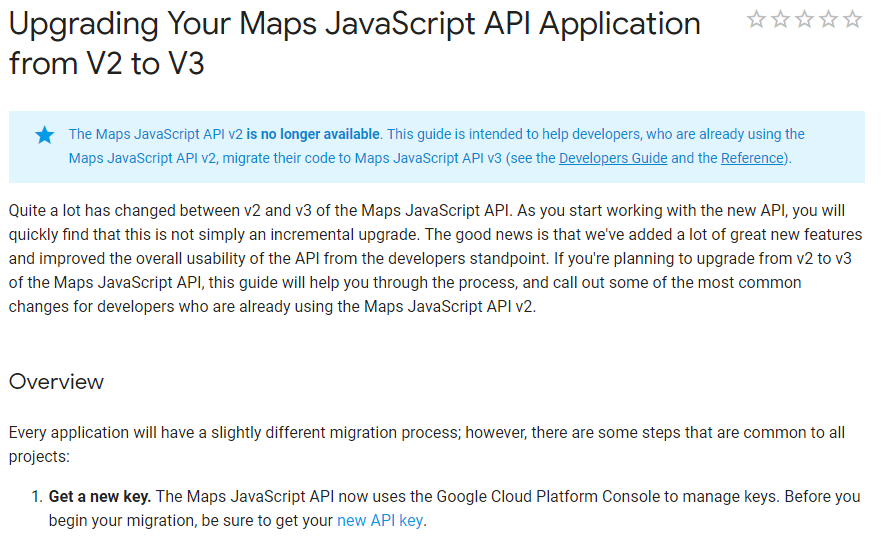Click the bold 'is no longer available' text
Viewport: 883px width, 537px height.
pos(313,134)
